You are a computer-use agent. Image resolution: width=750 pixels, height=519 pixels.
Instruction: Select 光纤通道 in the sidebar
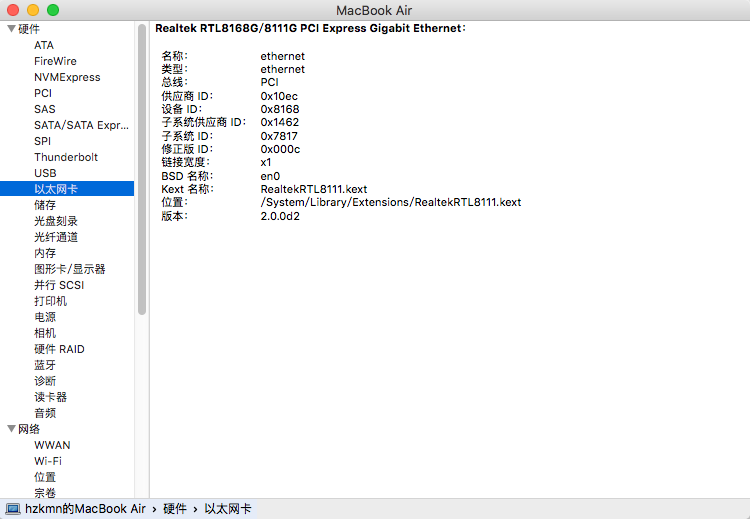[56, 237]
